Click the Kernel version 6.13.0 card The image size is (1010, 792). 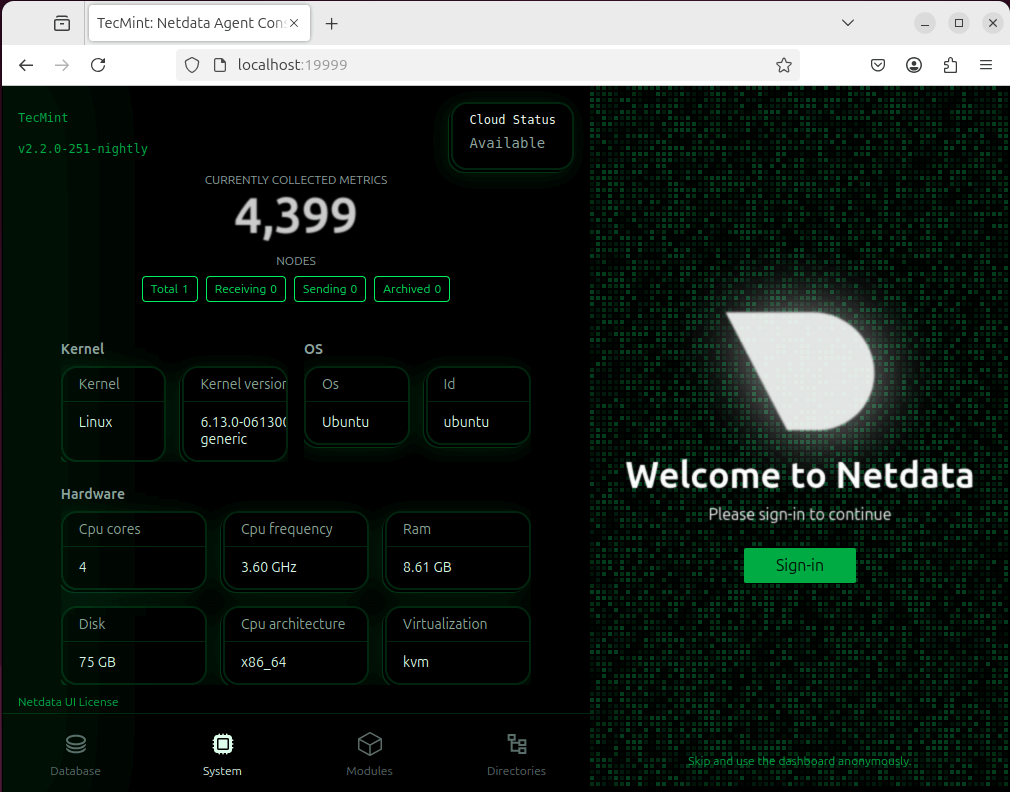235,414
